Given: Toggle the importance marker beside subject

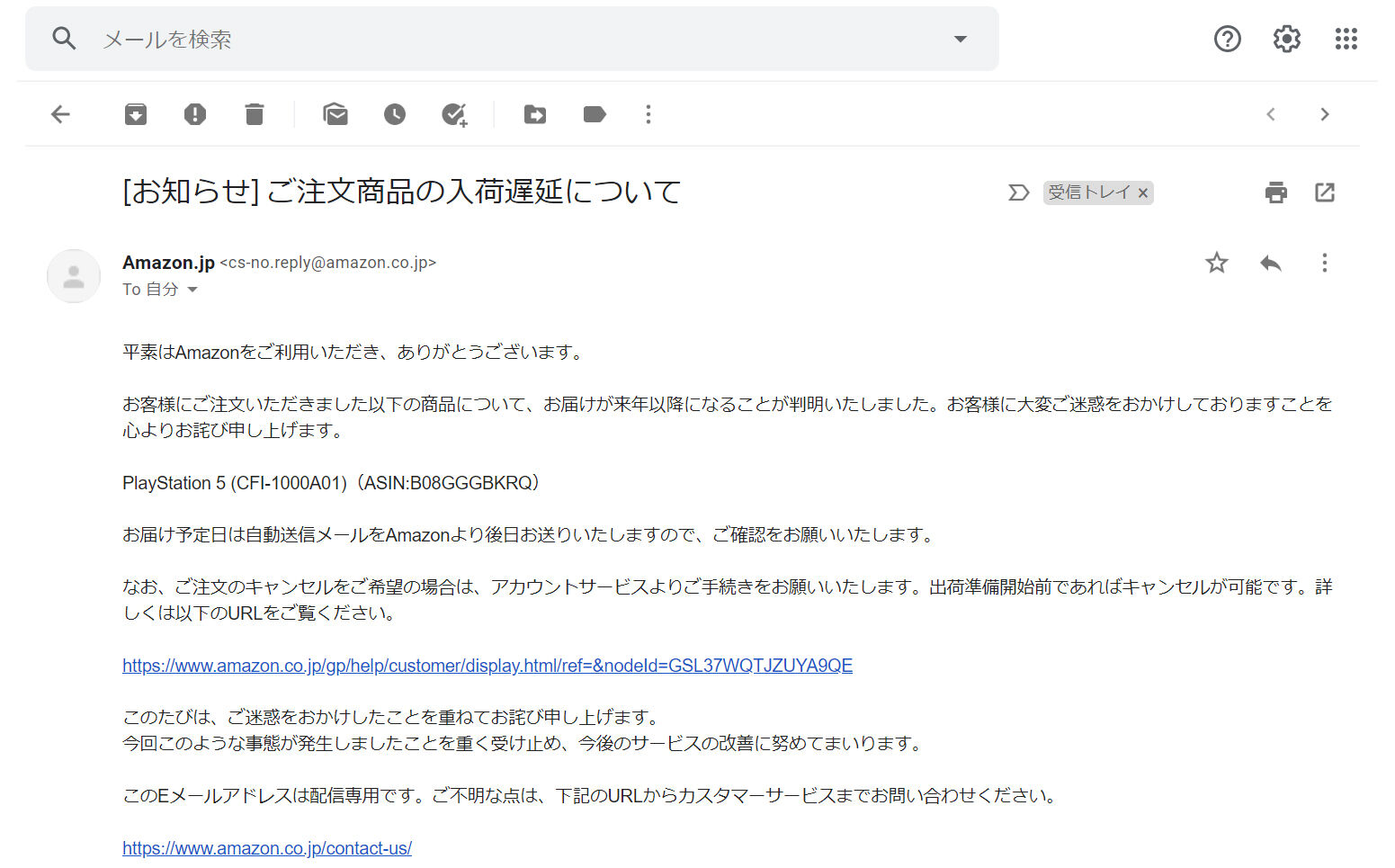Looking at the screenshot, I should pos(1018,192).
